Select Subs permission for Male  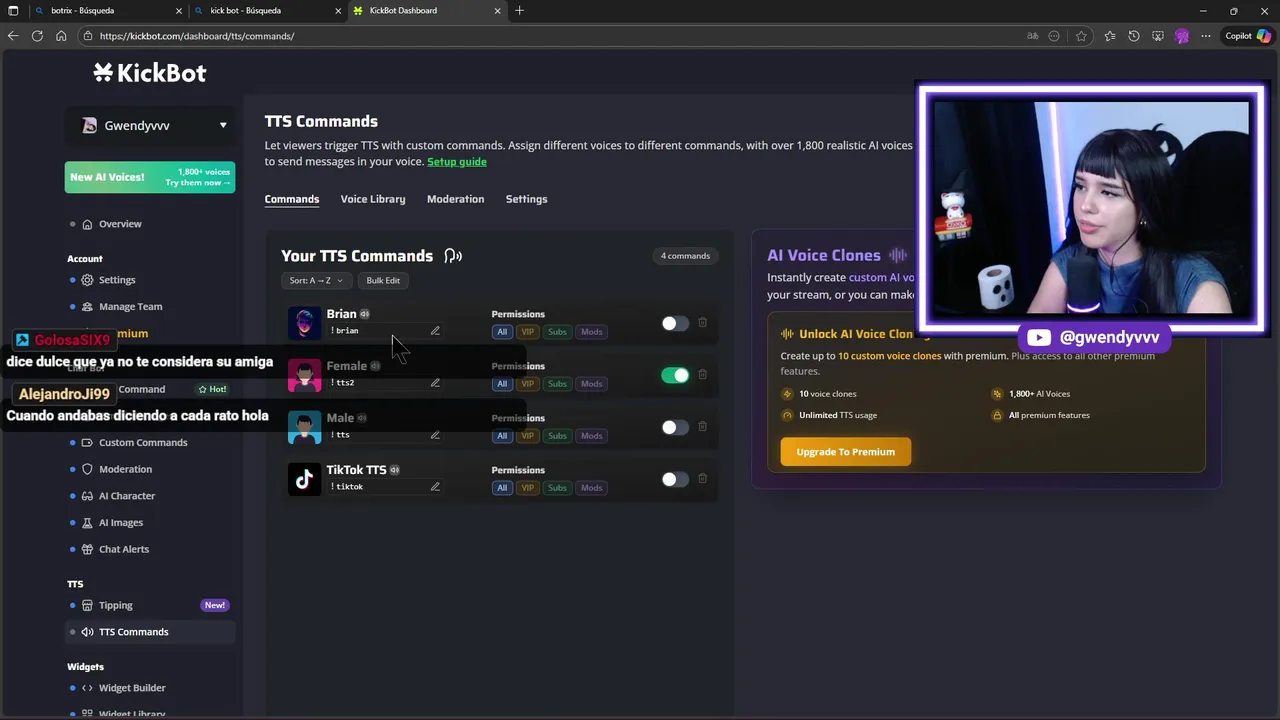[557, 436]
